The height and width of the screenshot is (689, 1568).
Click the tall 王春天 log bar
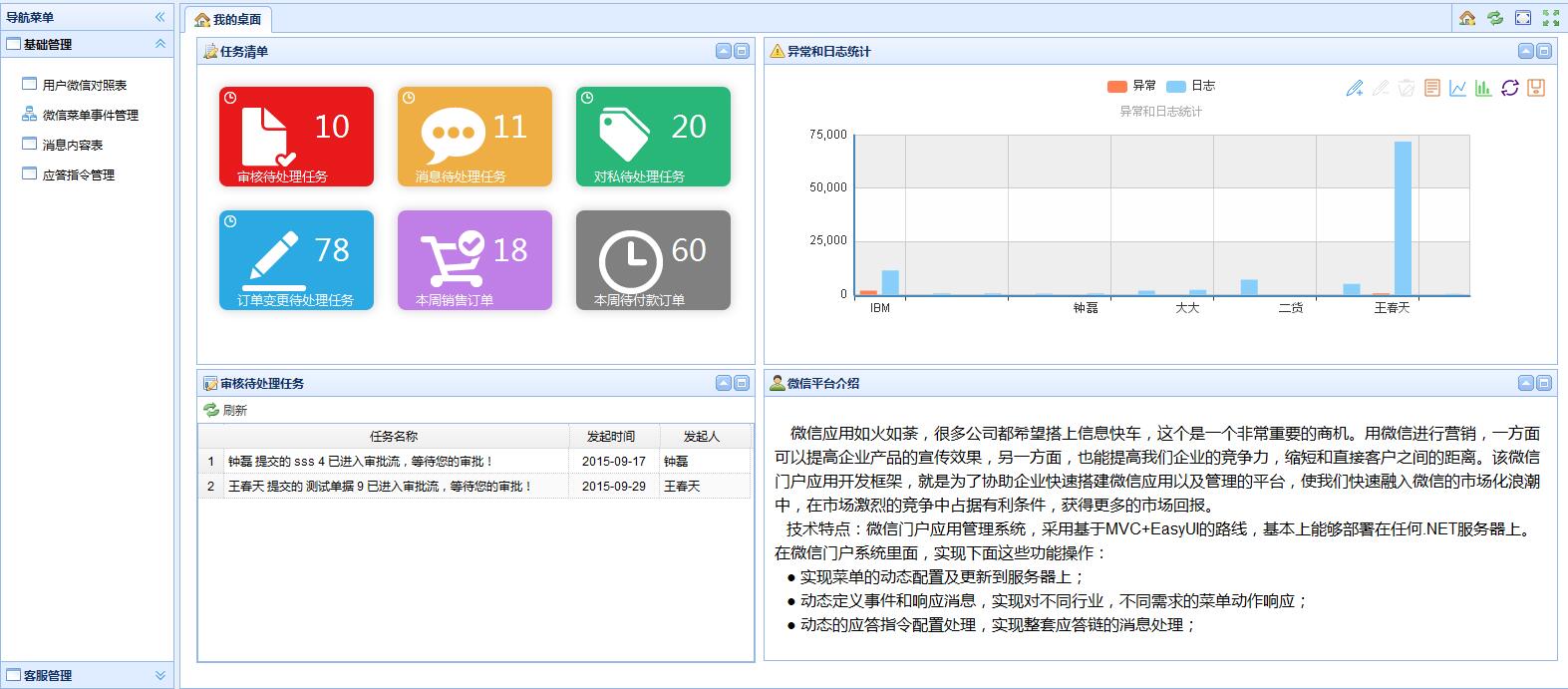(x=1403, y=218)
